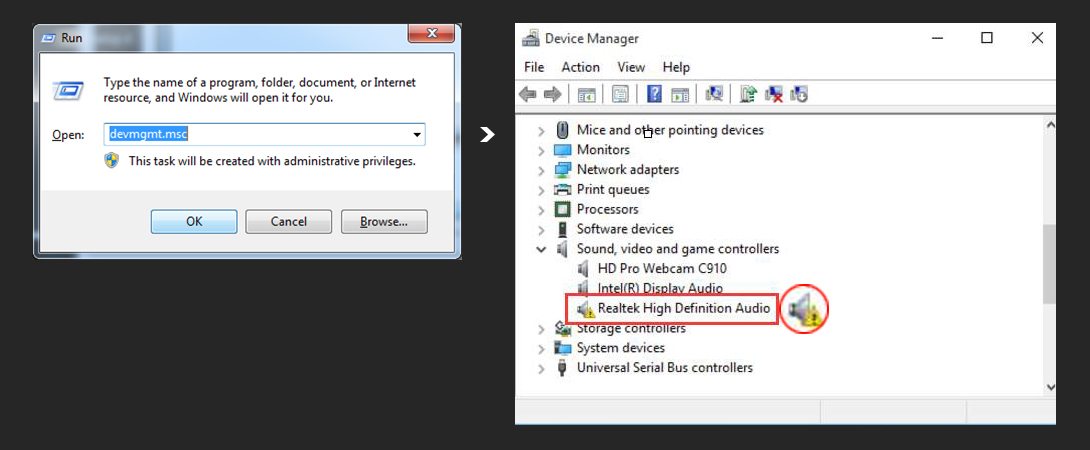Click the Device Manager vertical scrollbar thumb
This screenshot has width=1090, height=450.
[1050, 264]
